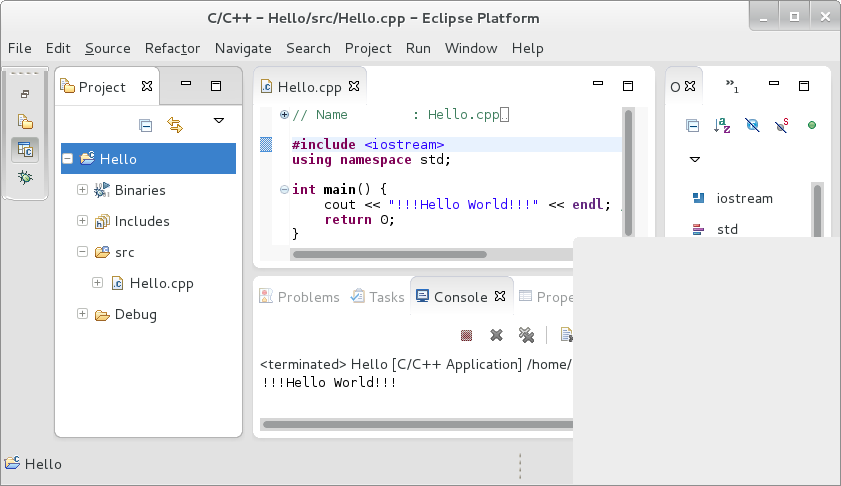
Task: Show hidden tabs chevron in the Outline panel
Action: coord(732,86)
